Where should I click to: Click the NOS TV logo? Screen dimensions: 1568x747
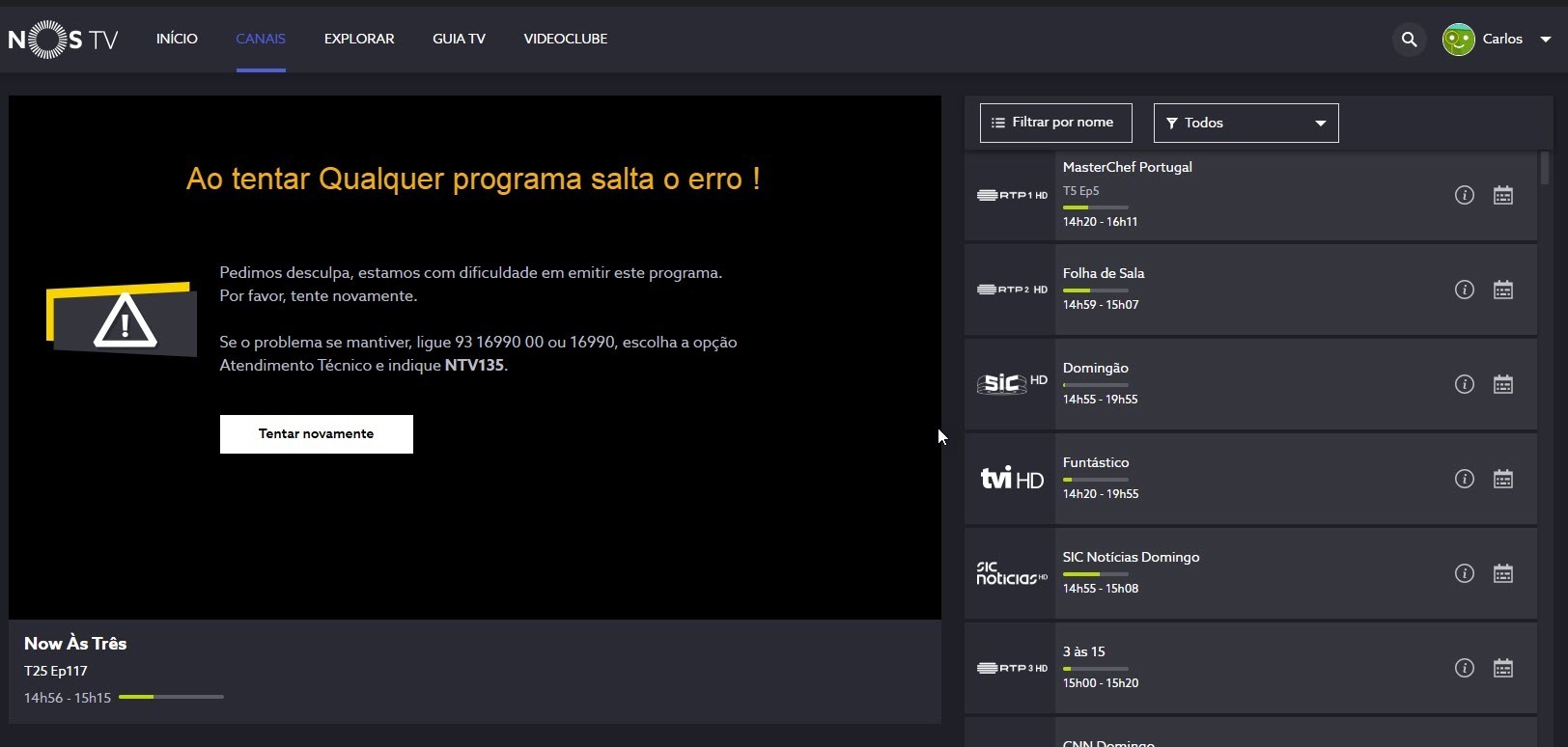[63, 40]
